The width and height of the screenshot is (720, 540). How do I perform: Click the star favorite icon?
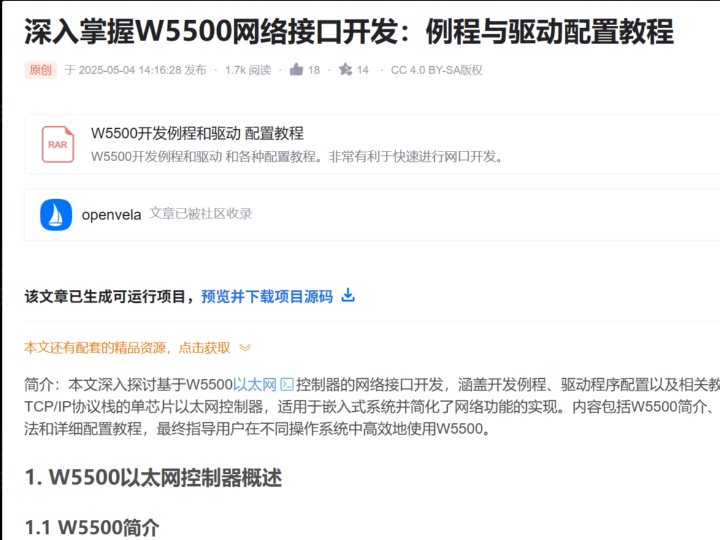tap(345, 70)
